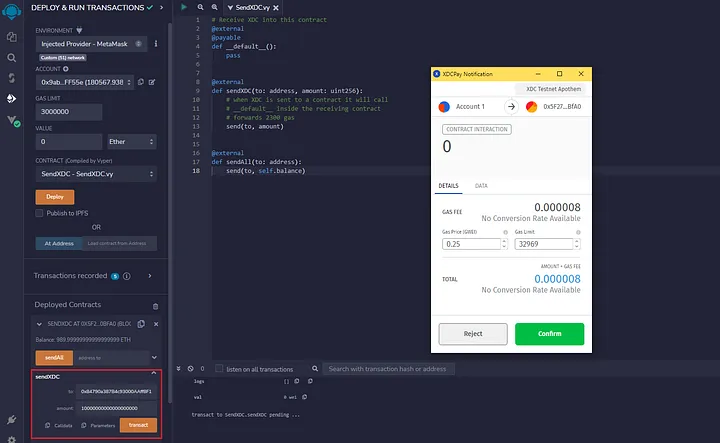Open the Account selection dropdown
The height and width of the screenshot is (443, 720).
click(84, 82)
